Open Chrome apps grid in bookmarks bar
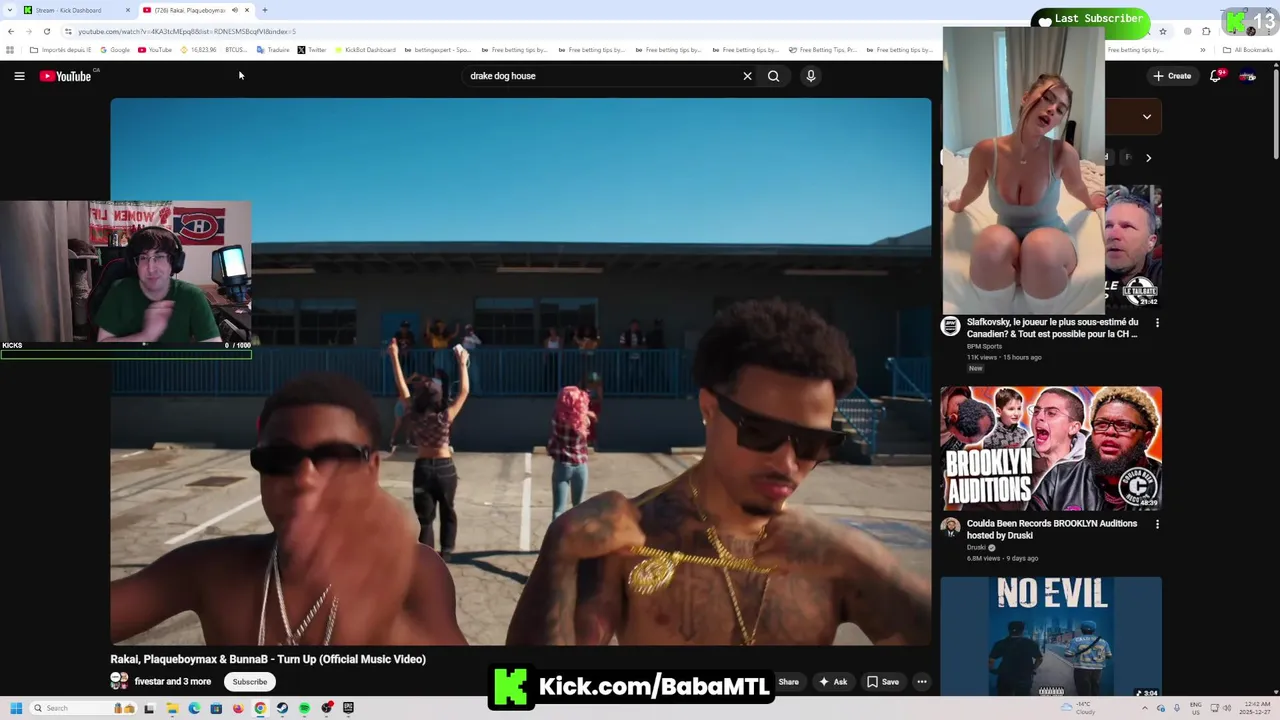Screen dimensions: 1280x720 10,50
